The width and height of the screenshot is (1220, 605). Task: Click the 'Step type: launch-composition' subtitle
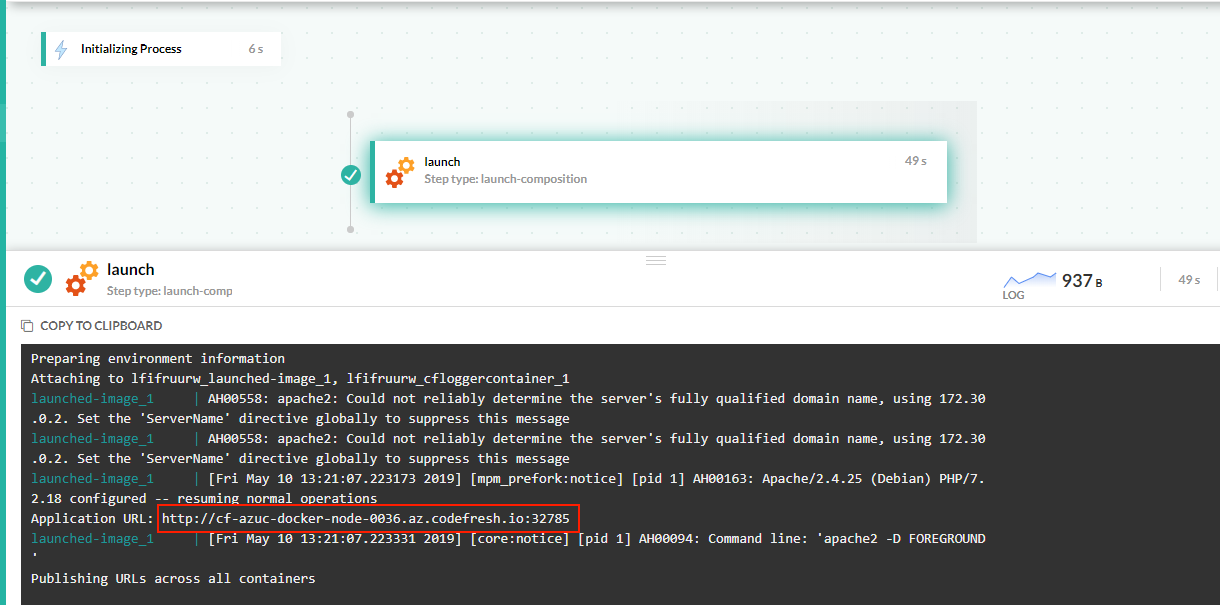(x=505, y=179)
